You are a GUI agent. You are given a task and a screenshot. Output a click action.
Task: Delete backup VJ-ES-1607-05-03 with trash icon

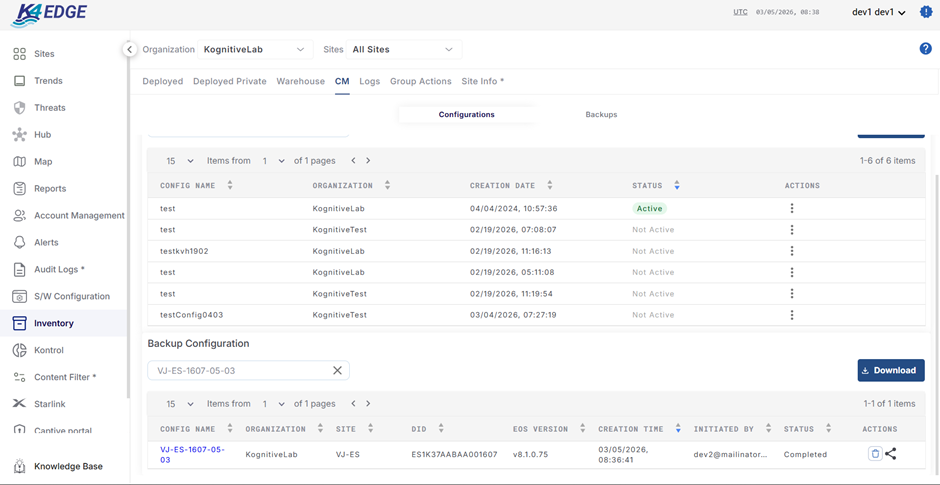click(875, 454)
